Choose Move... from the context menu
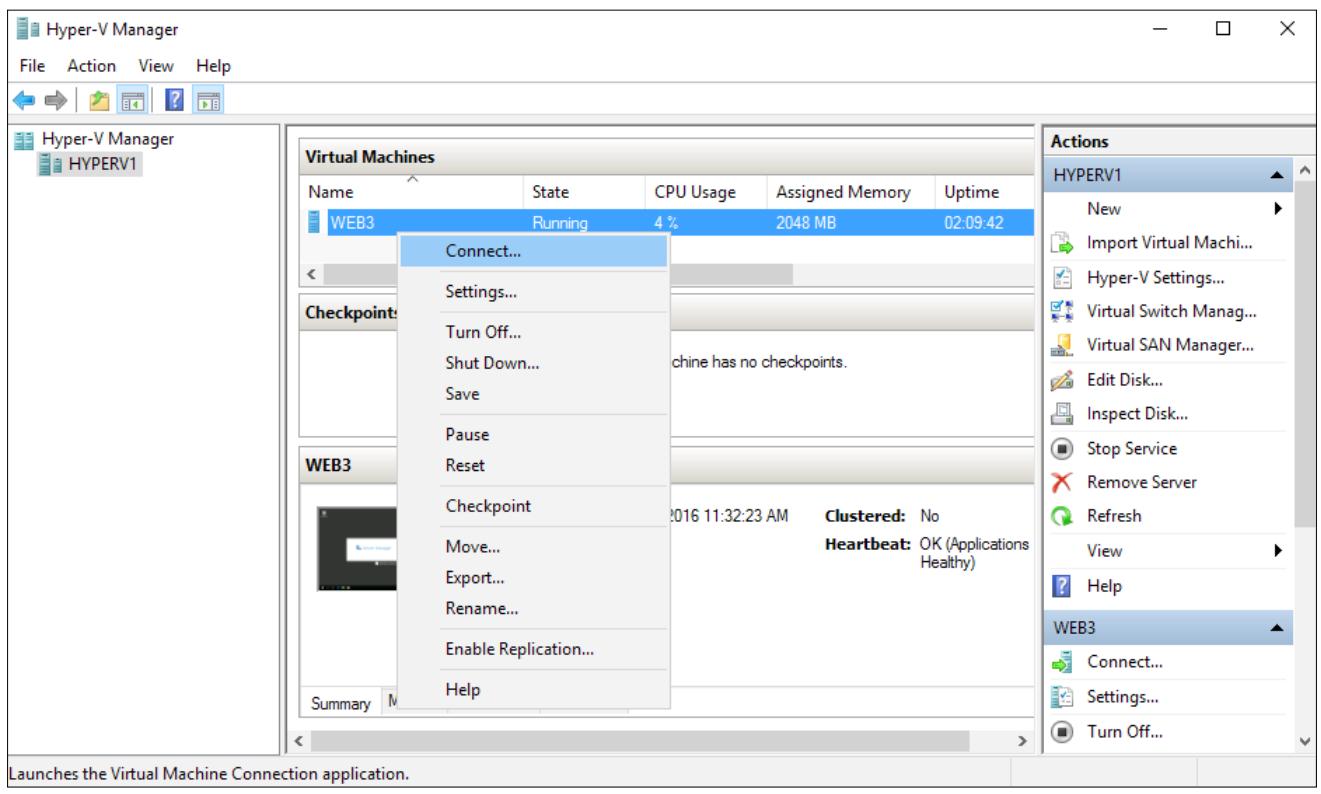 [x=532, y=547]
